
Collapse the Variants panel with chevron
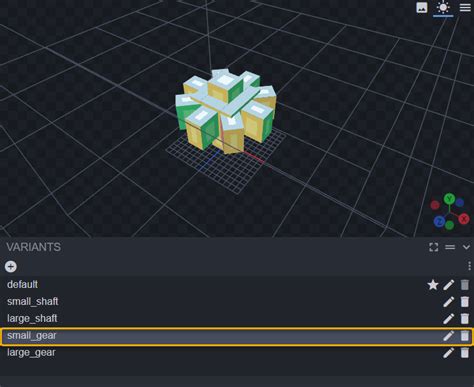466,247
